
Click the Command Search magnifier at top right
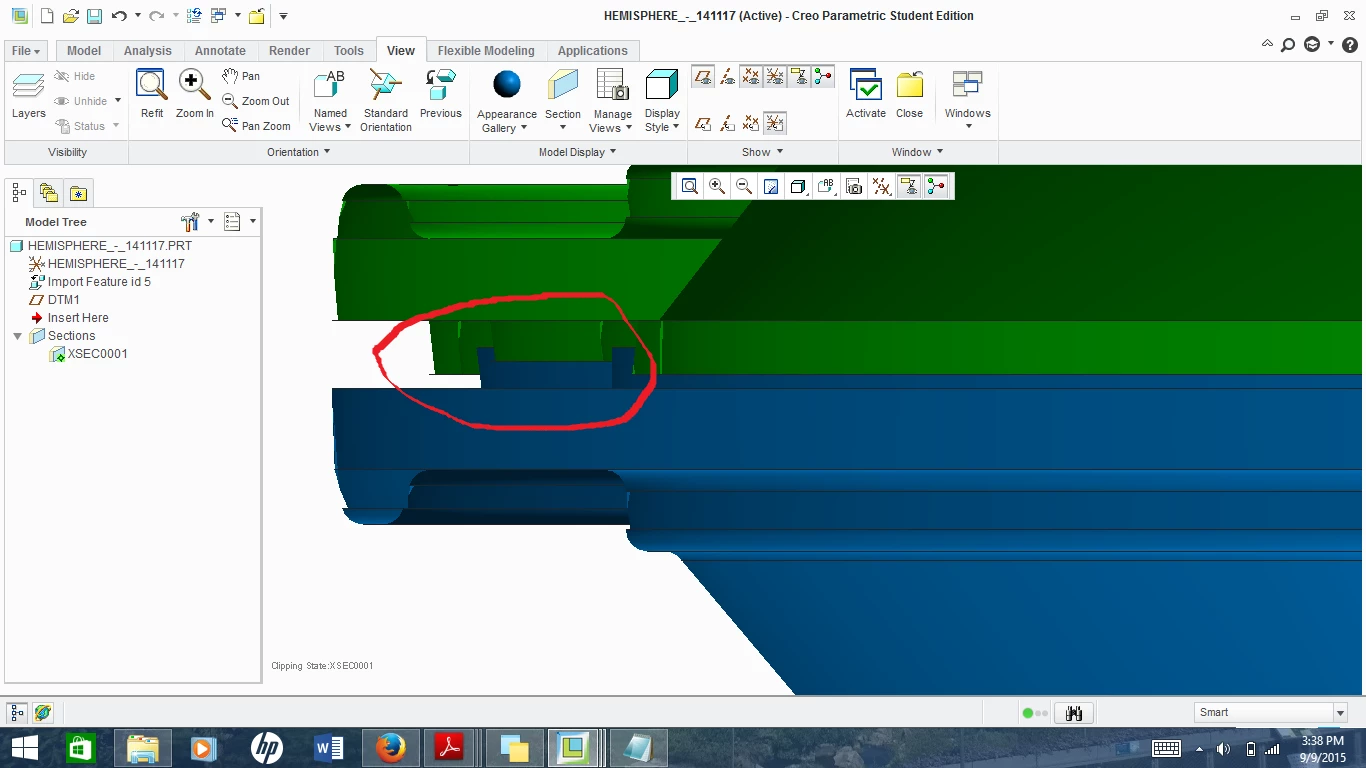[x=1288, y=44]
